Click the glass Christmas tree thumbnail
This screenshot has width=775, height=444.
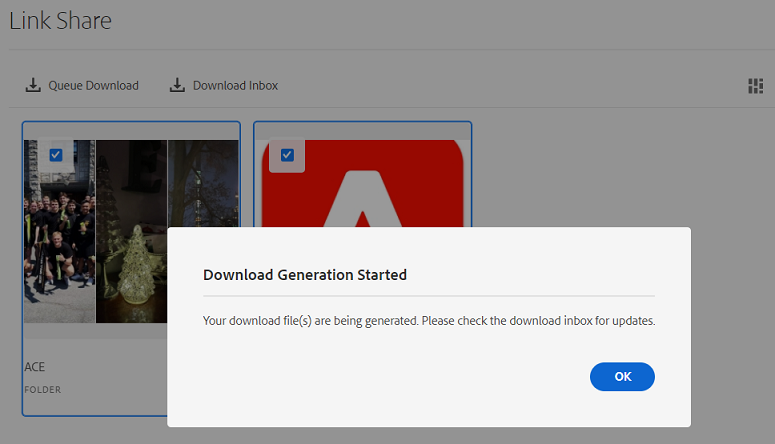pyautogui.click(x=131, y=231)
